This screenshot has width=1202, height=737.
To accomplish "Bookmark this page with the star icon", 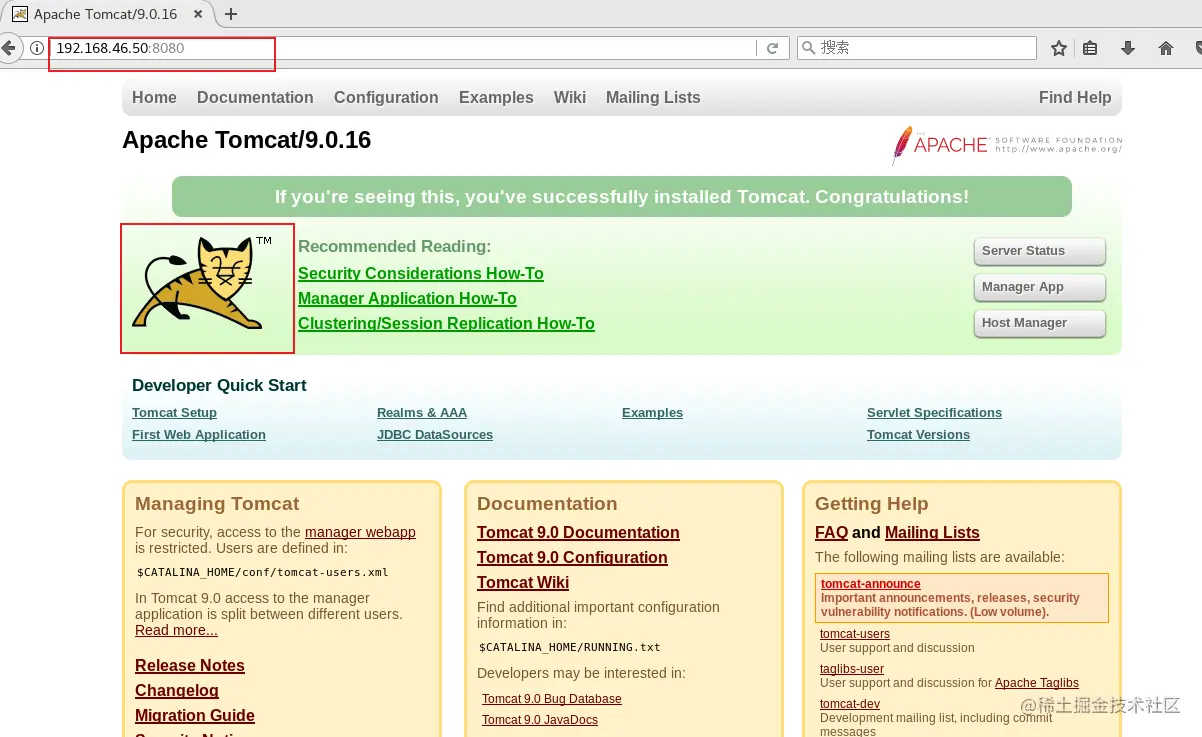I will (x=1058, y=47).
